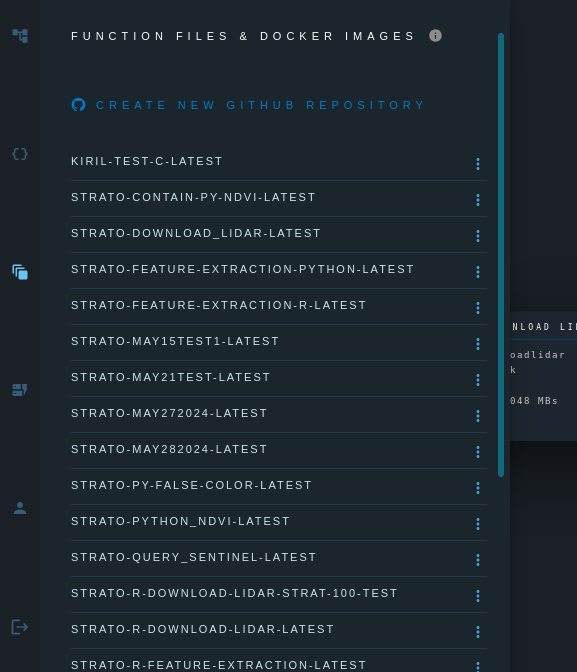This screenshot has width=577, height=672.
Task: Select STRATO-DOWNLOAD_LIDAR-LATEST entry
Action: click(x=196, y=233)
